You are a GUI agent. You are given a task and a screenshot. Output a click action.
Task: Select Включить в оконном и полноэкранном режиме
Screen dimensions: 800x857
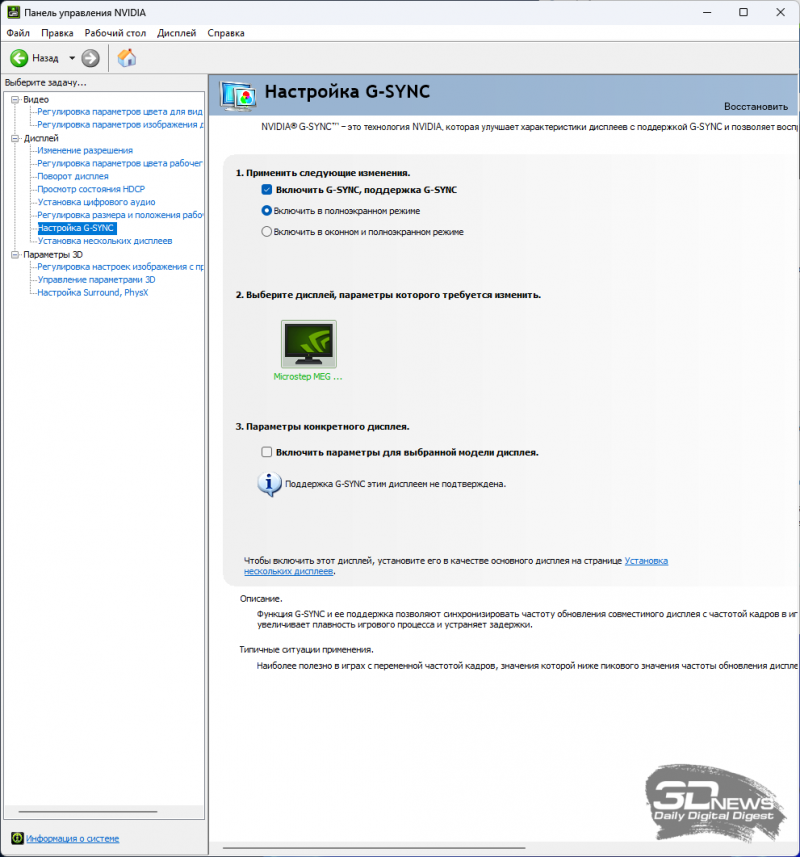[267, 232]
